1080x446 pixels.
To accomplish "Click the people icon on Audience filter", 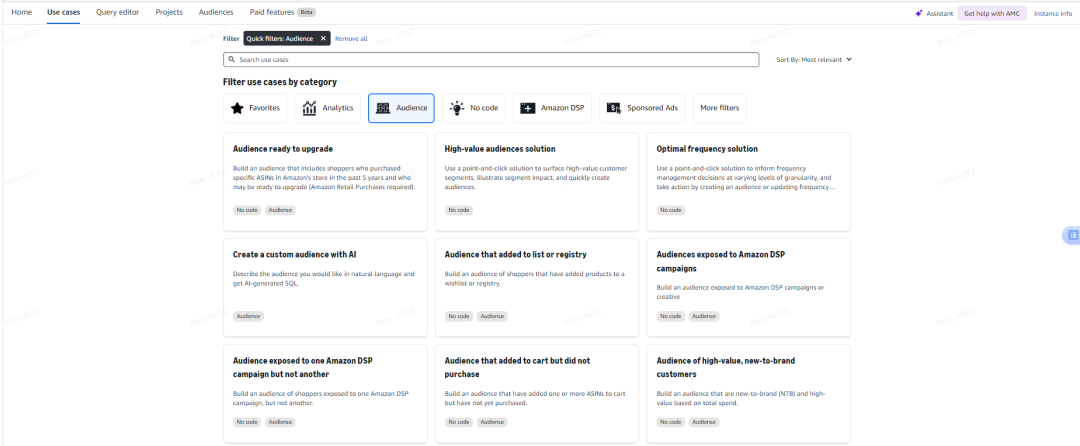I will (383, 108).
